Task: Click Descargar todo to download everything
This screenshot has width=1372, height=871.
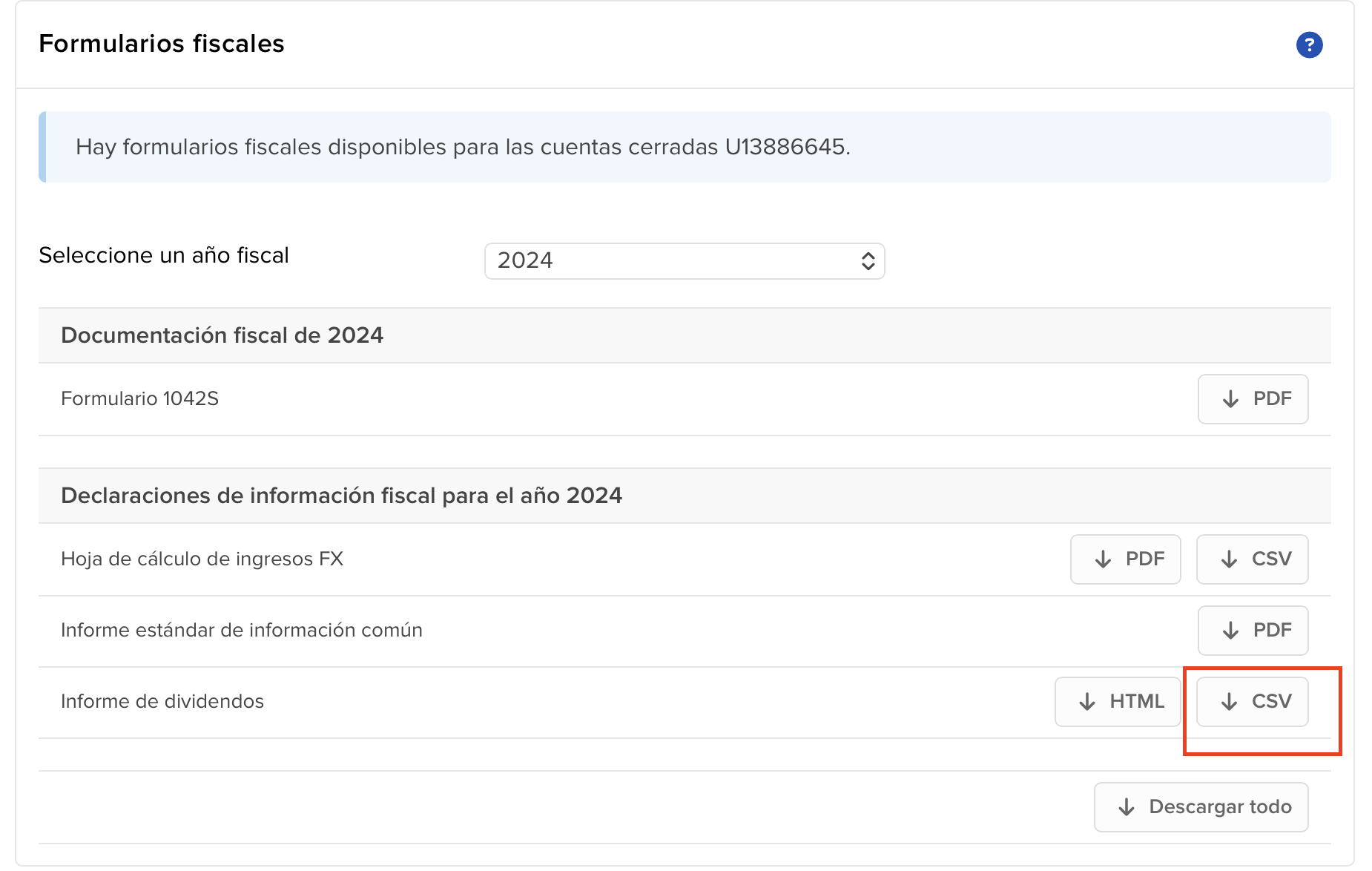Action: pyautogui.click(x=1201, y=807)
